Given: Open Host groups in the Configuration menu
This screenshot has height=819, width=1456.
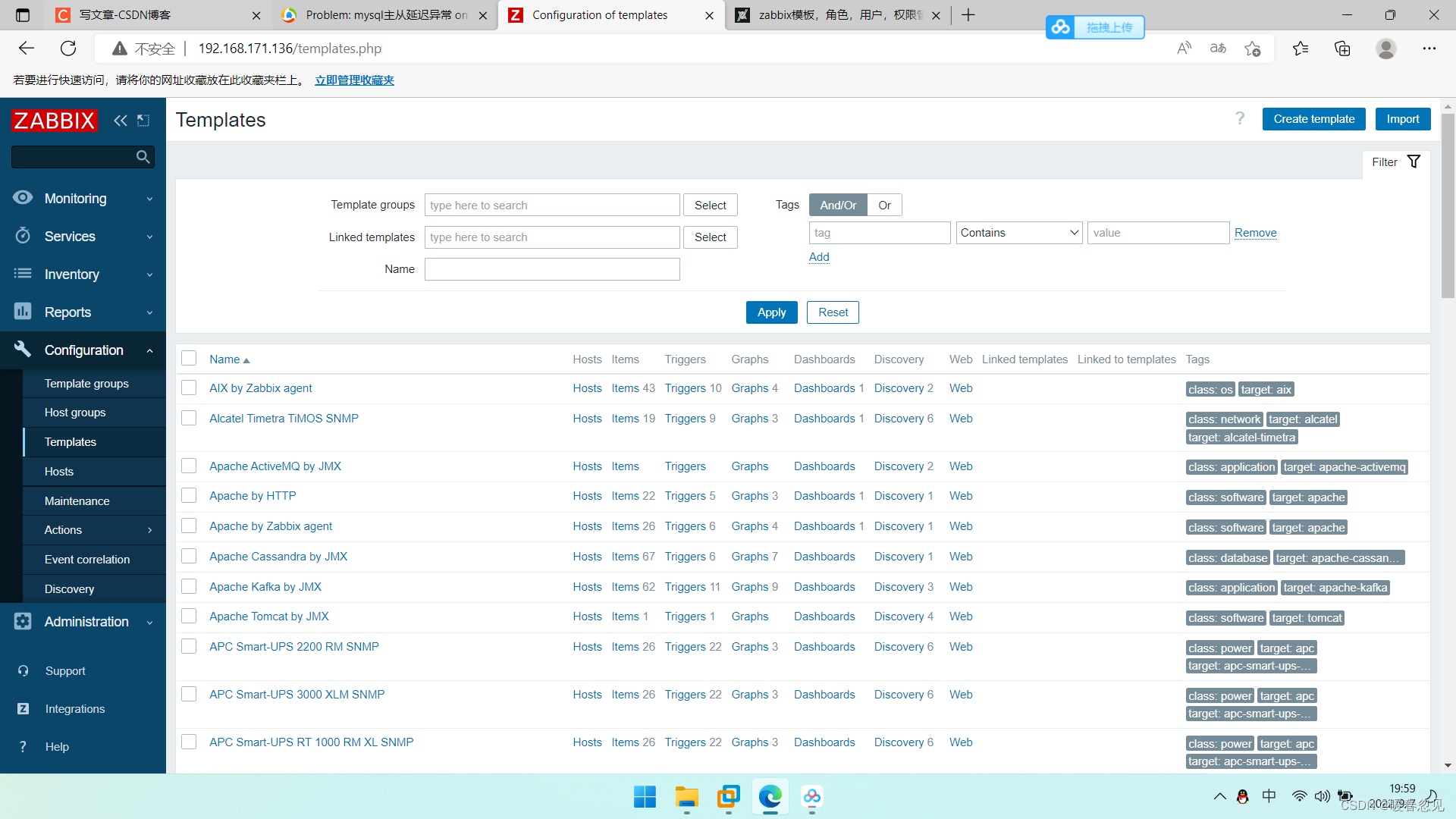Looking at the screenshot, I should pyautogui.click(x=75, y=413).
